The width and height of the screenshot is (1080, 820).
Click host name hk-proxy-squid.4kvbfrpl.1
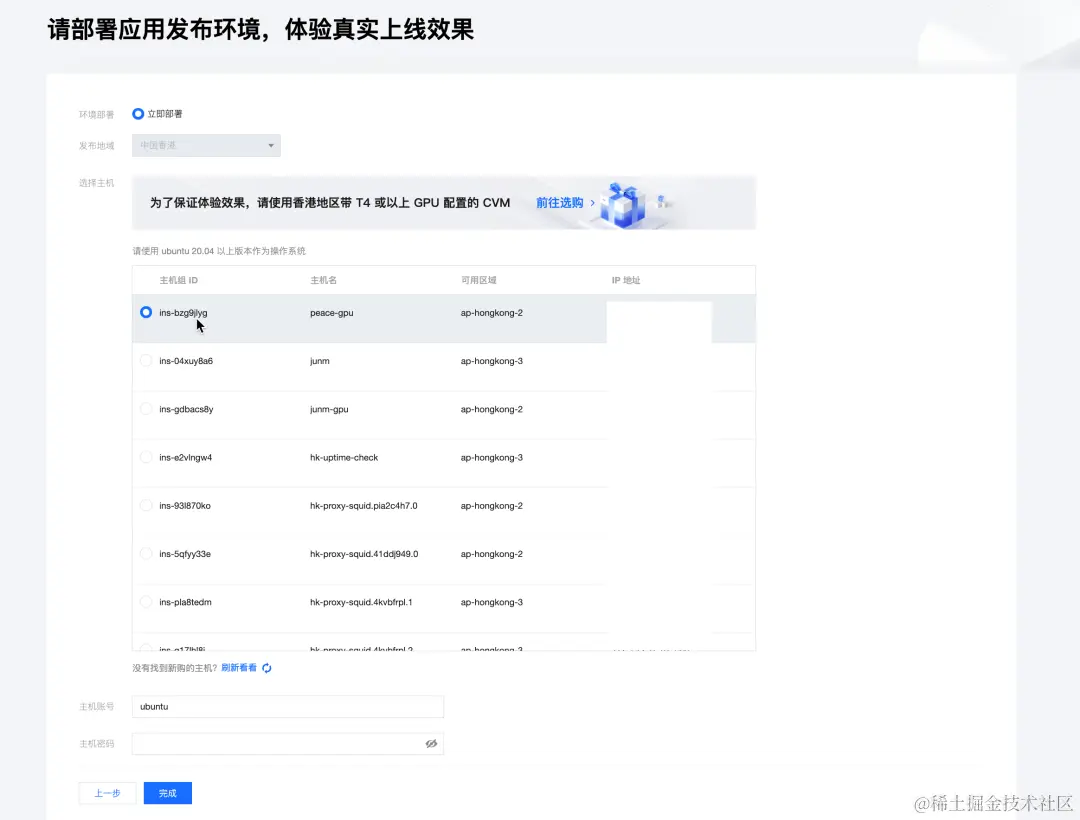click(x=361, y=602)
